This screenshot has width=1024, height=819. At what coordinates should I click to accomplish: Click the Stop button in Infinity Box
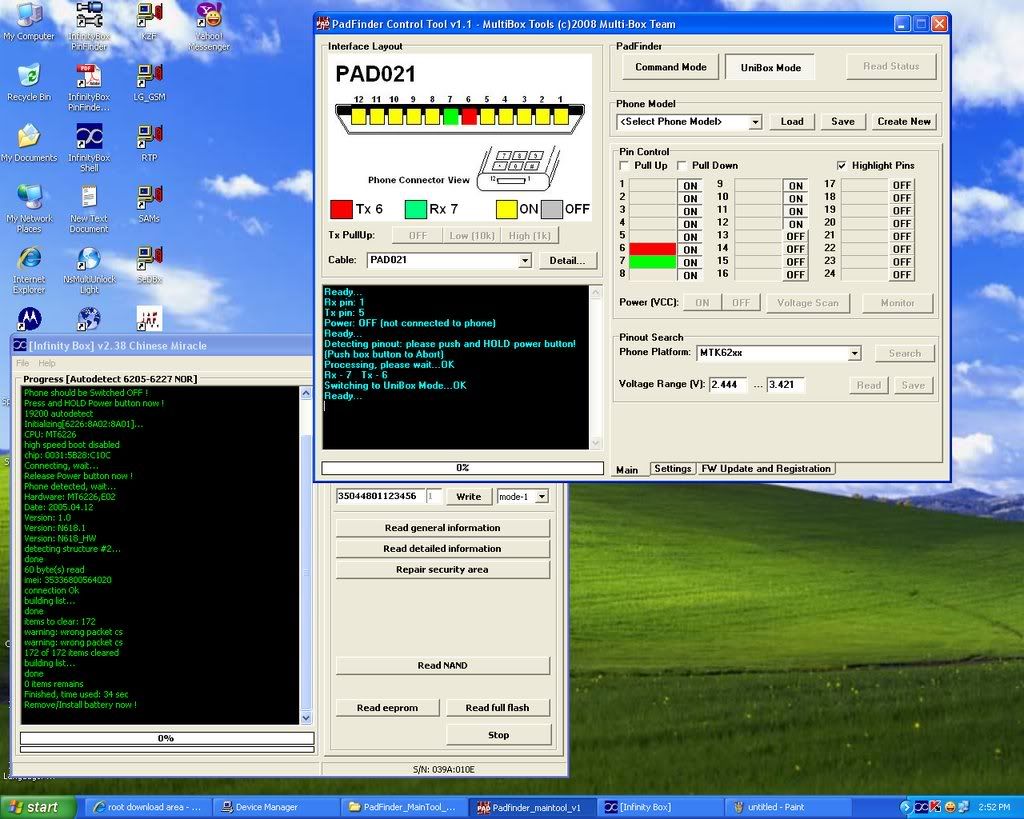pyautogui.click(x=498, y=735)
